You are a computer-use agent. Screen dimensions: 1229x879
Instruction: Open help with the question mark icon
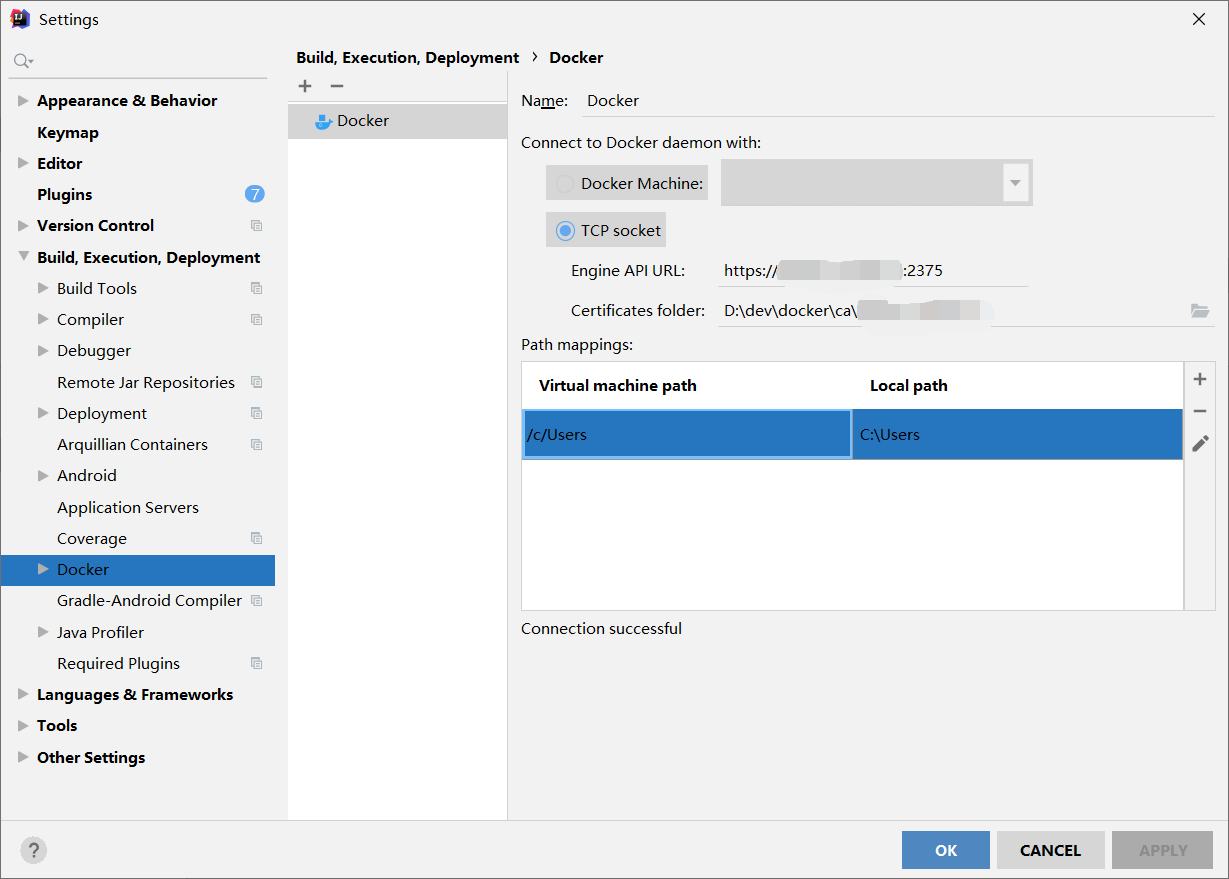point(34,850)
